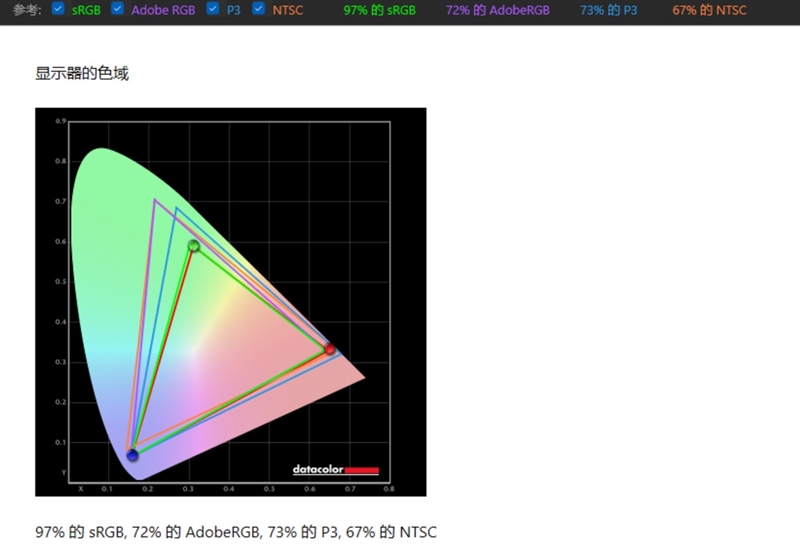Screen dimensions: 800x554
Task: Select the "67% 的 NTSC" result in top bar
Action: point(710,10)
